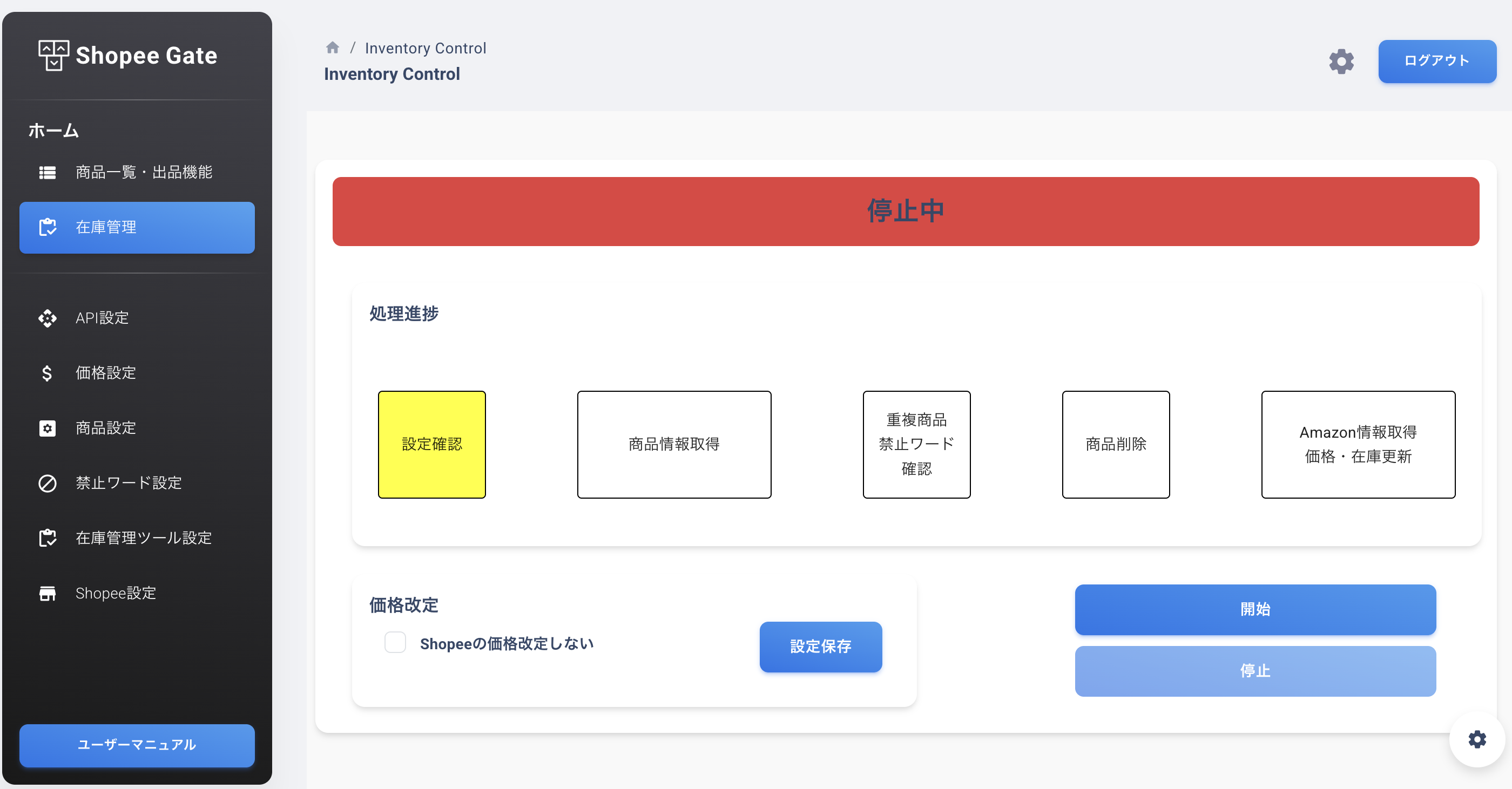Click the API設定 diamond icon
The height and width of the screenshot is (789, 1512).
pyautogui.click(x=48, y=318)
